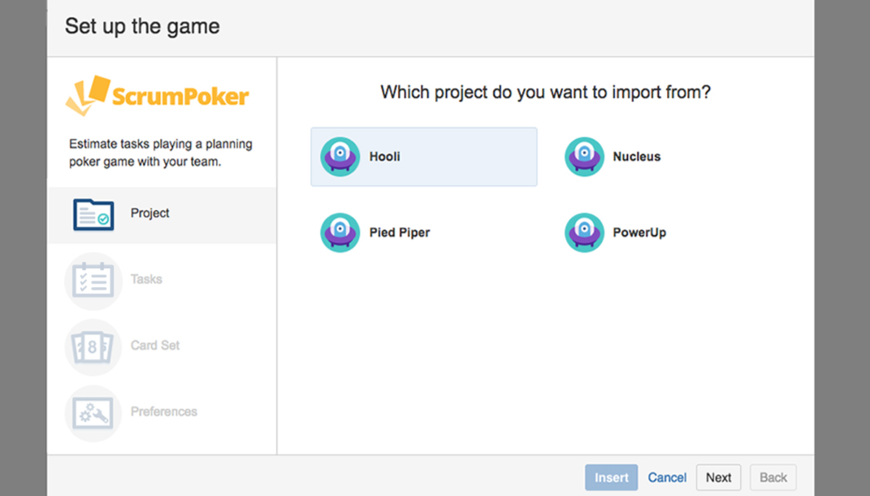Click the Preferences gears step icon
Image resolution: width=870 pixels, height=496 pixels.
click(93, 412)
